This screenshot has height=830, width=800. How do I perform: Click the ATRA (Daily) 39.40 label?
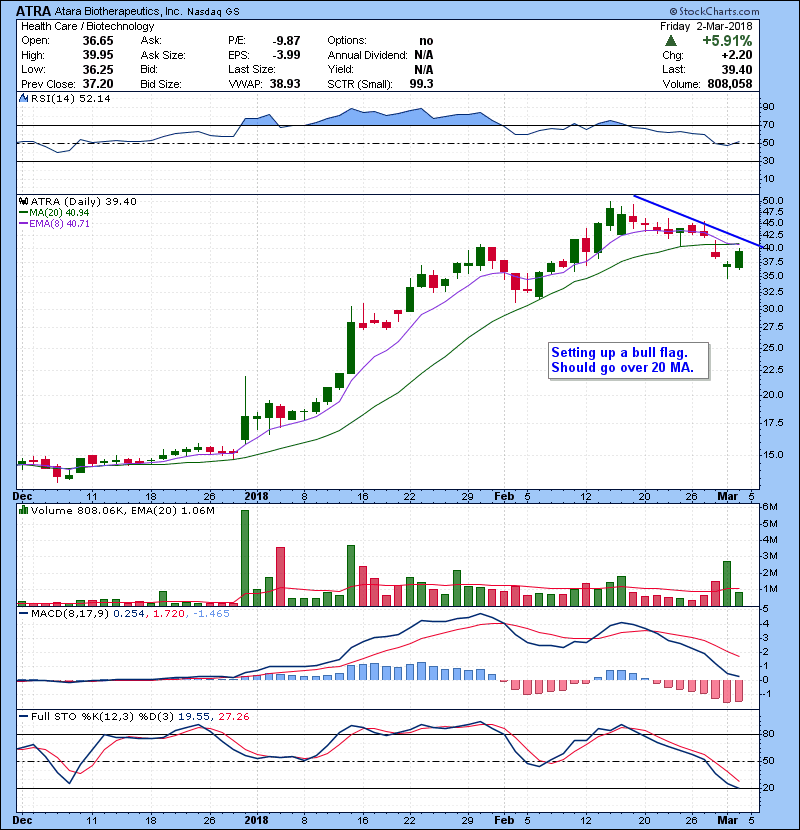coord(83,202)
